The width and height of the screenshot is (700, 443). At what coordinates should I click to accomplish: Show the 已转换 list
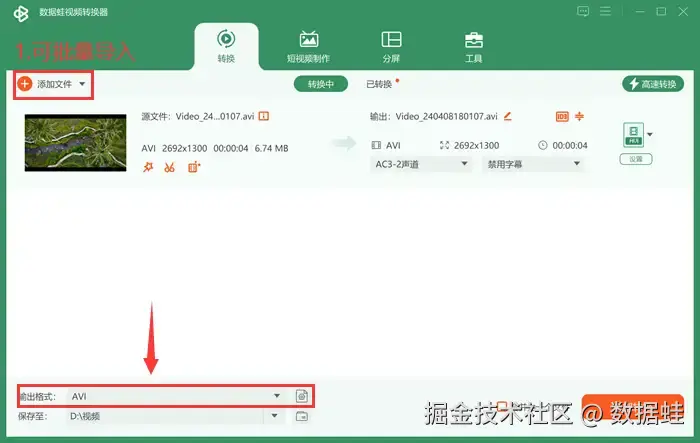pos(379,84)
